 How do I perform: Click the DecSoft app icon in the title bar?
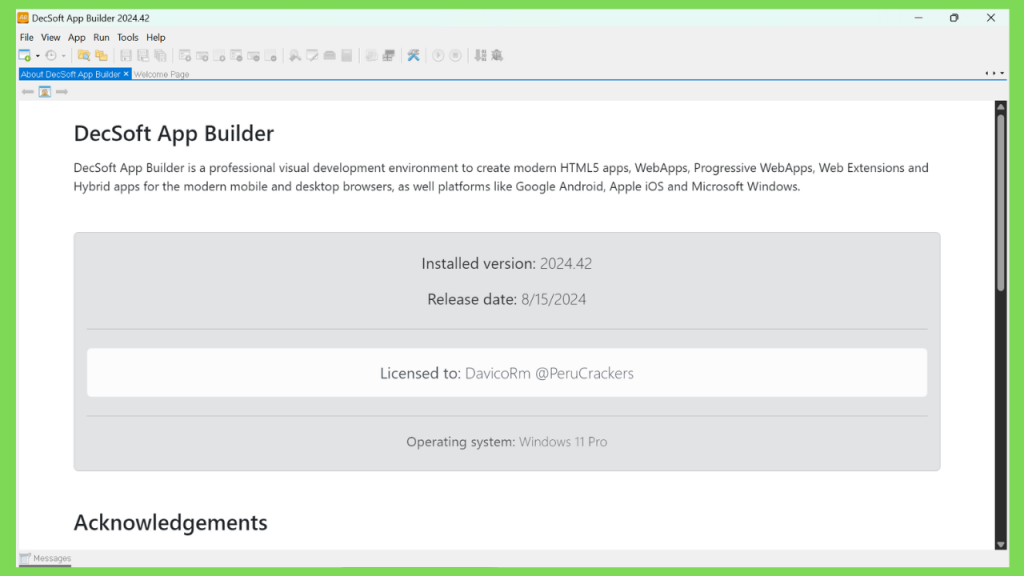[23, 18]
